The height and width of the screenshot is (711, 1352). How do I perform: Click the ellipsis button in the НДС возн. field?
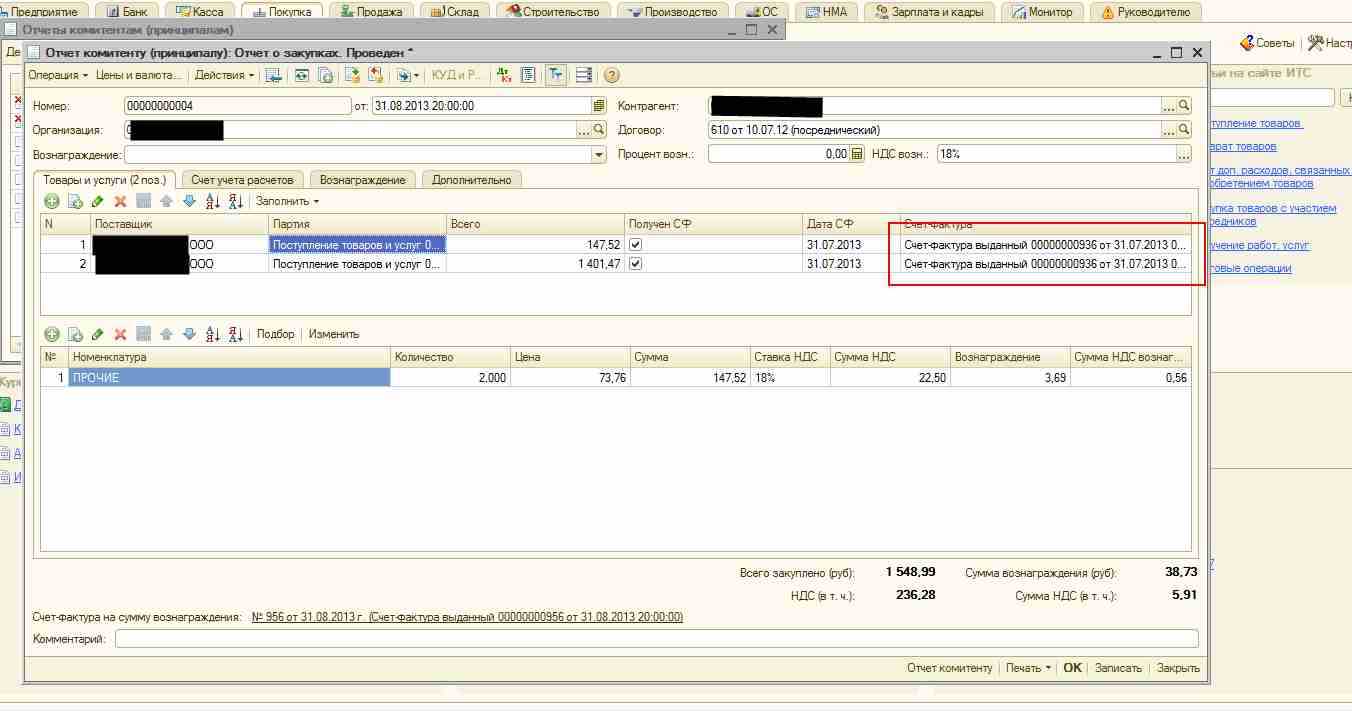[1184, 154]
